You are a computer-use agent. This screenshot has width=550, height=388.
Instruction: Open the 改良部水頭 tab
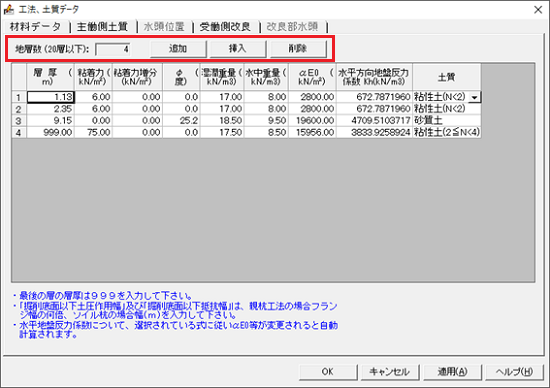pyautogui.click(x=292, y=27)
